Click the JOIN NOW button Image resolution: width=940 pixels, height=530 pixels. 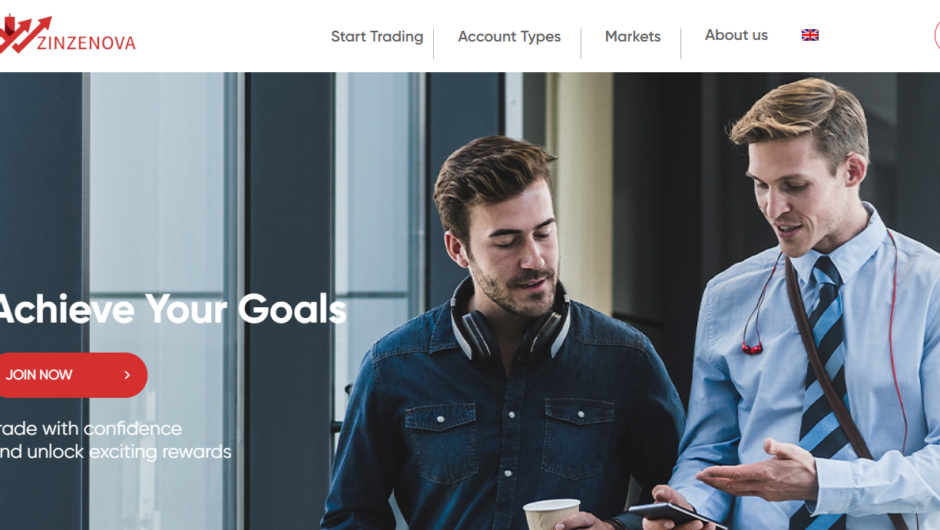[x=73, y=375]
